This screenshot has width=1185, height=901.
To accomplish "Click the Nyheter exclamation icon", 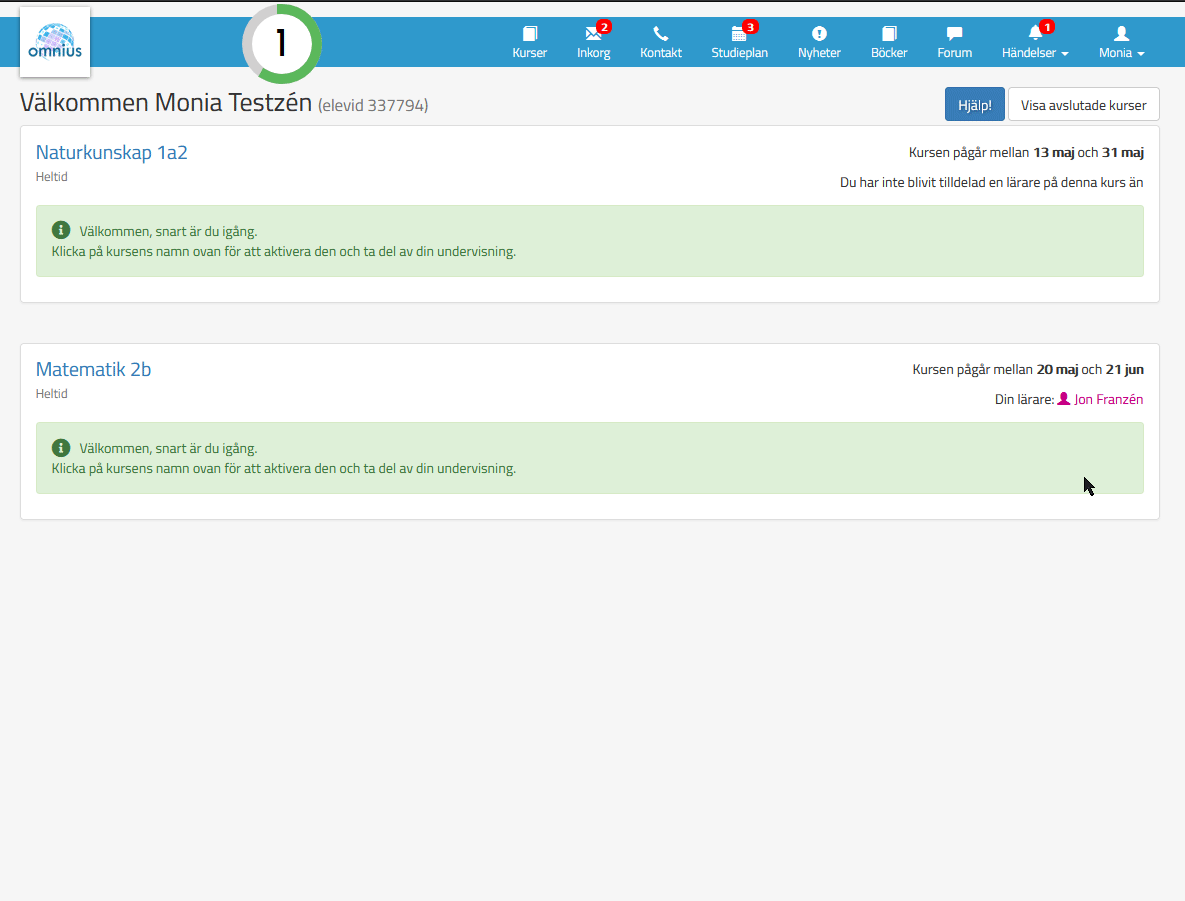I will coord(819,34).
